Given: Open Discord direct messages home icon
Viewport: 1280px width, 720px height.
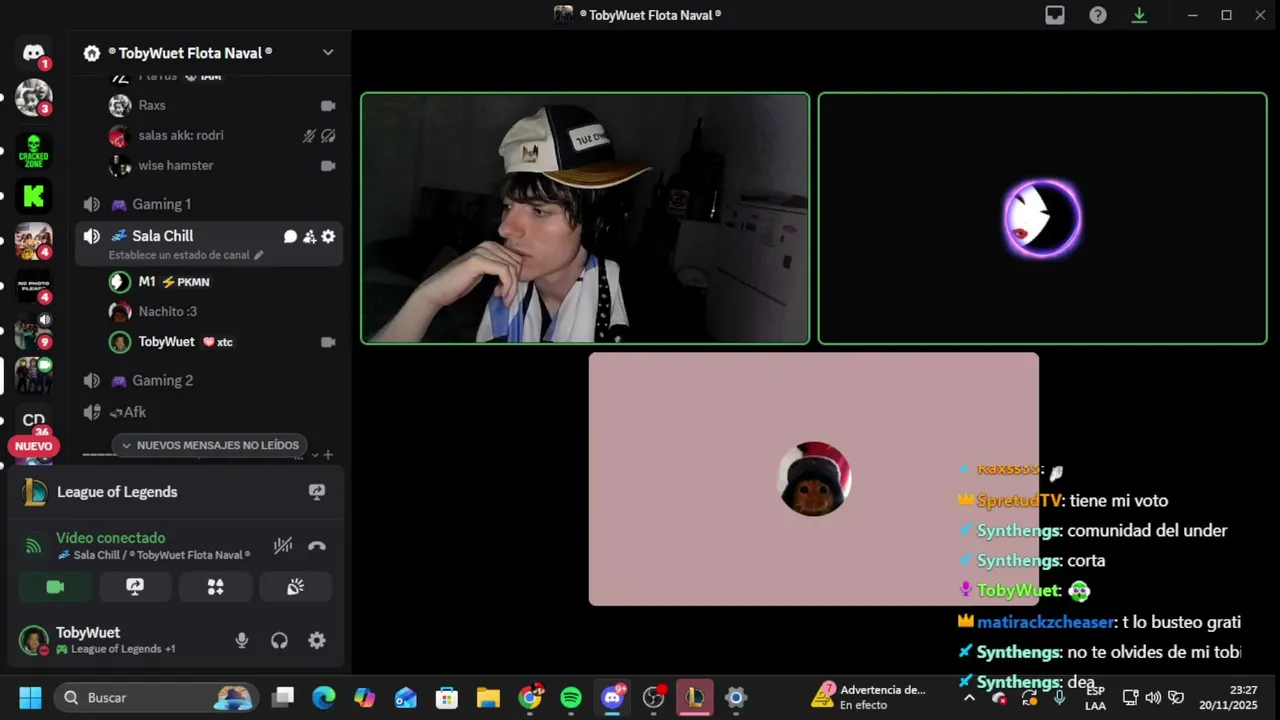Looking at the screenshot, I should (x=33, y=53).
